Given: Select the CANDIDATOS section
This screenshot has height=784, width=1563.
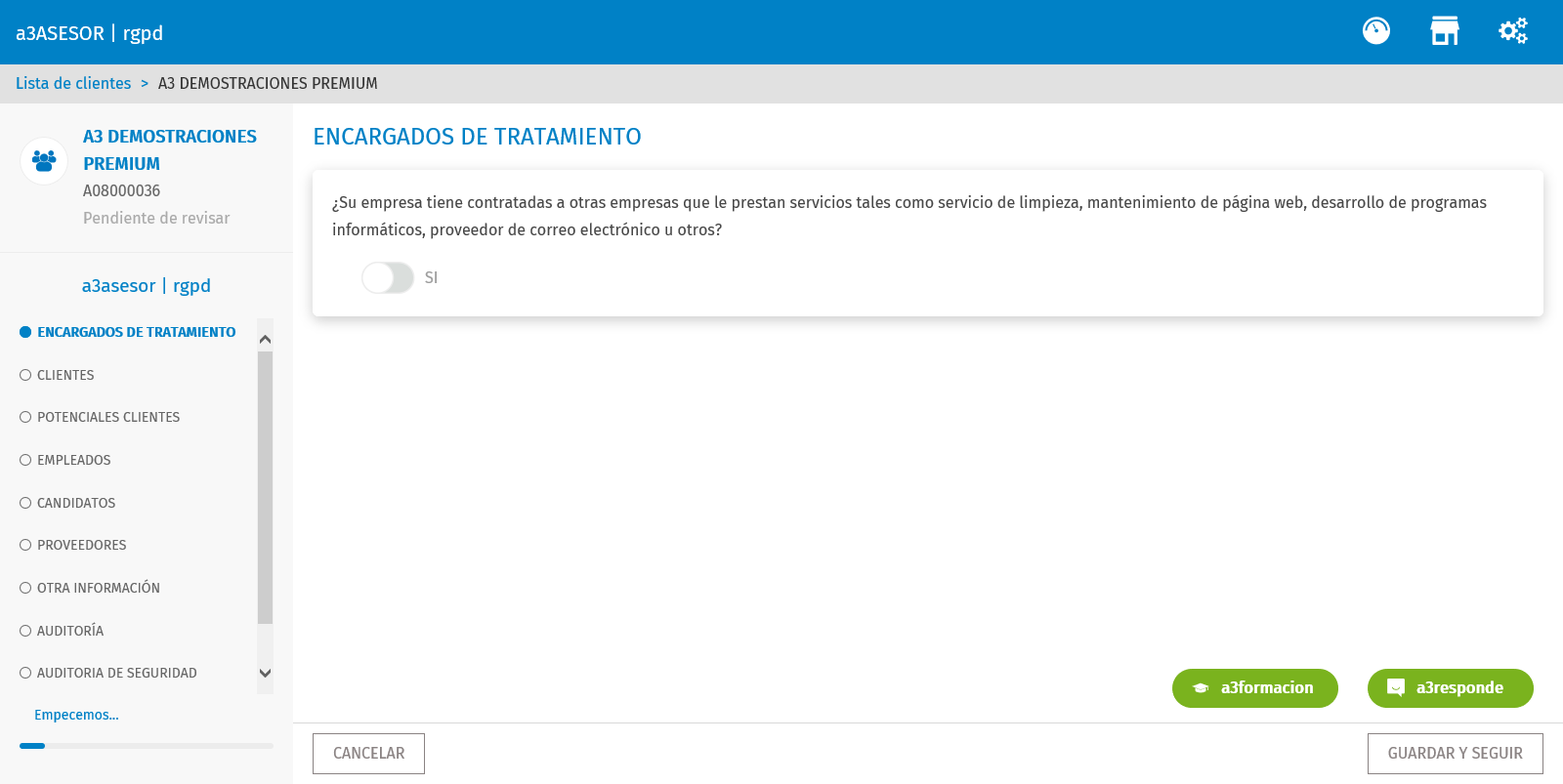Looking at the screenshot, I should 67,503.
